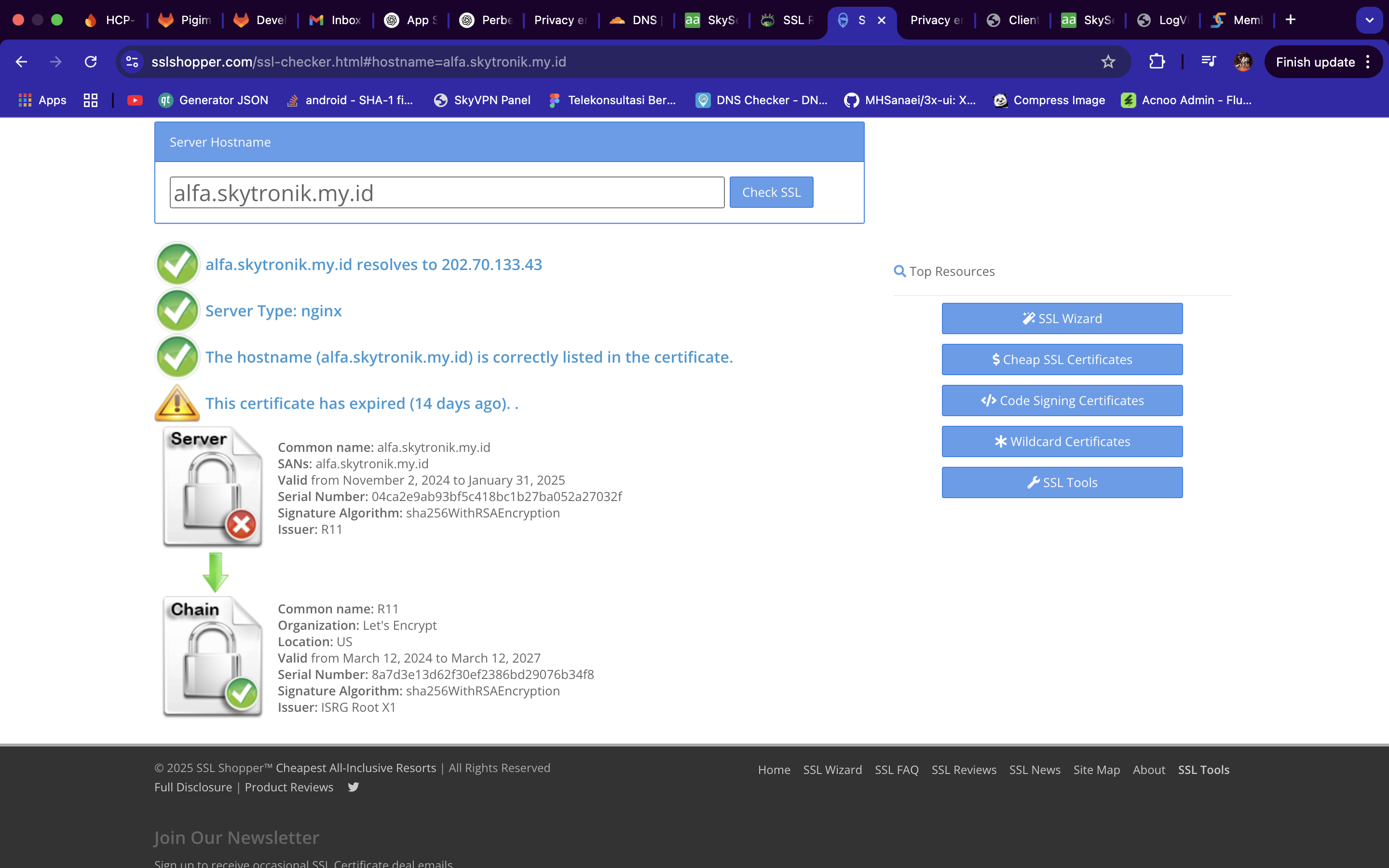Open the Compress Image bookmark
Viewport: 1389px width, 868px height.
click(x=1049, y=100)
